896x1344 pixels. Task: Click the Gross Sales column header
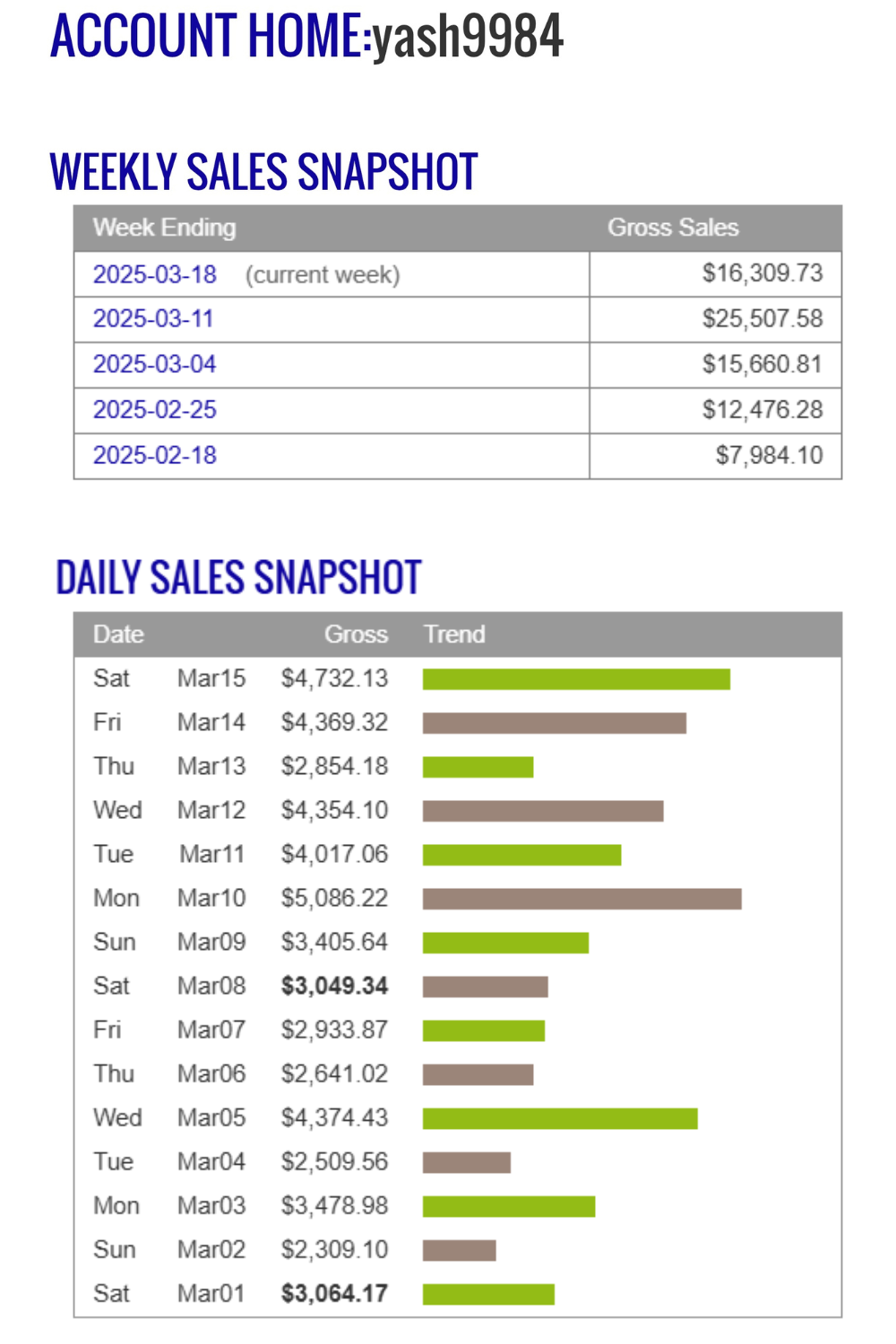(673, 228)
